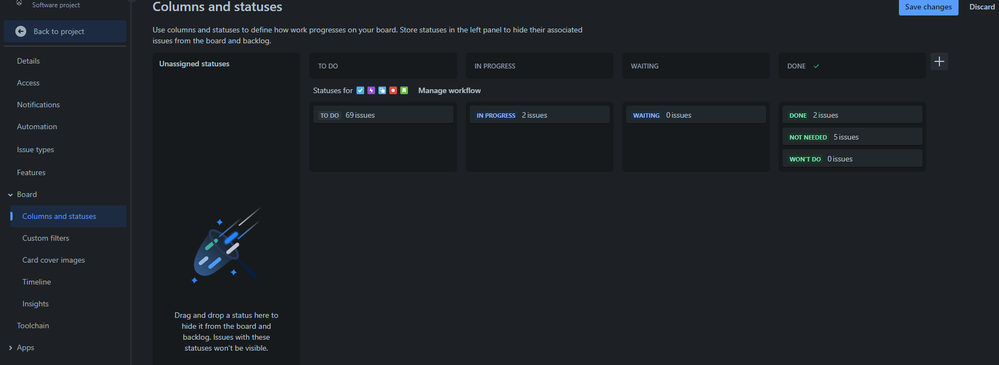Open Notifications settings

(38, 104)
